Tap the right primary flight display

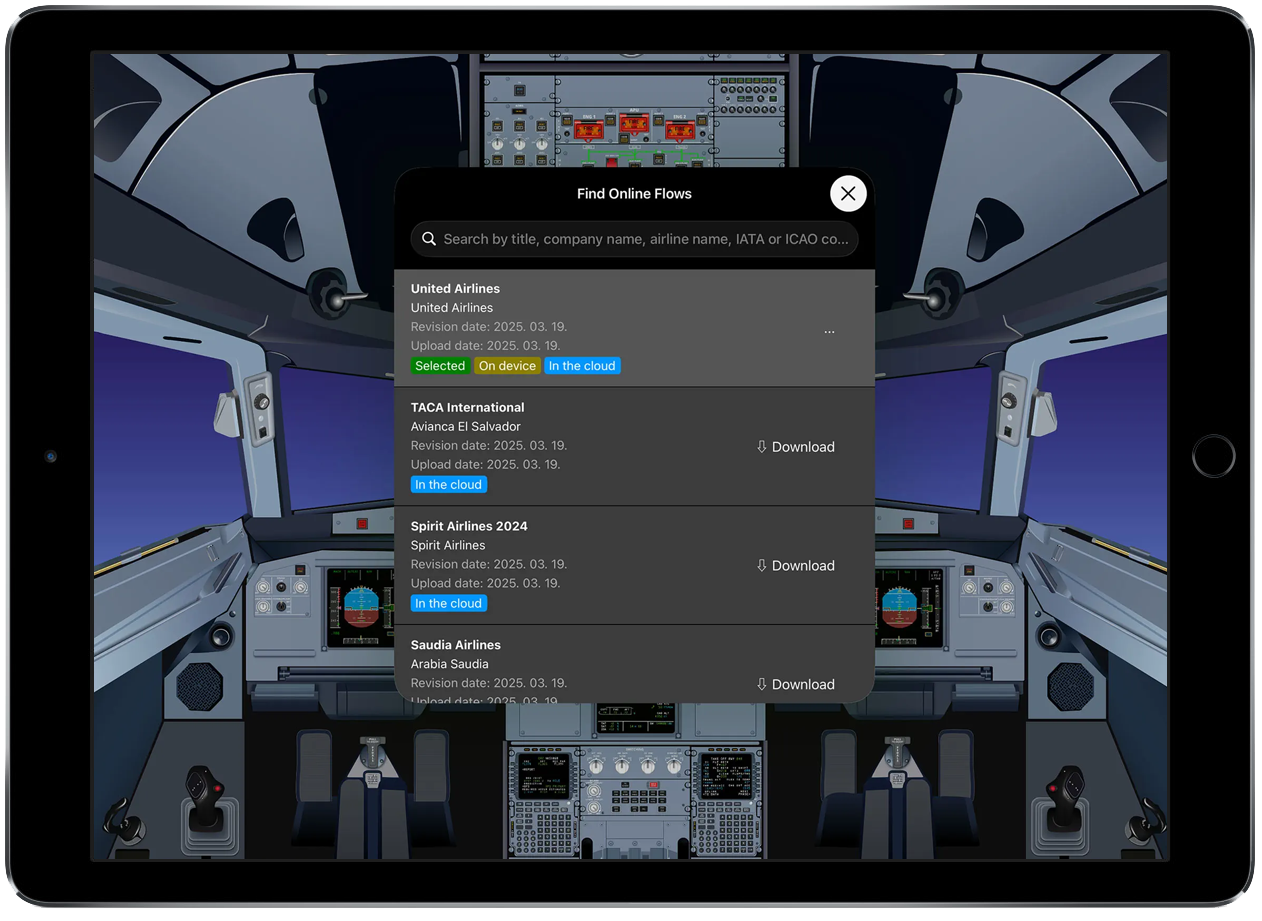tap(909, 607)
